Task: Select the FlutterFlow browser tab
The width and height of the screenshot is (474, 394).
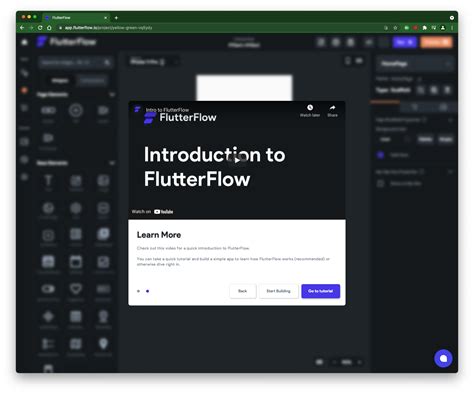Action: [75, 18]
